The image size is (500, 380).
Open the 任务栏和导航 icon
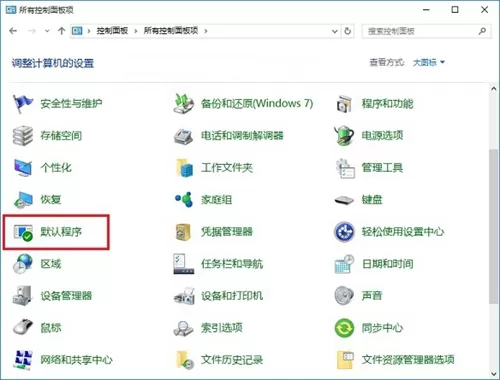[x=183, y=264]
